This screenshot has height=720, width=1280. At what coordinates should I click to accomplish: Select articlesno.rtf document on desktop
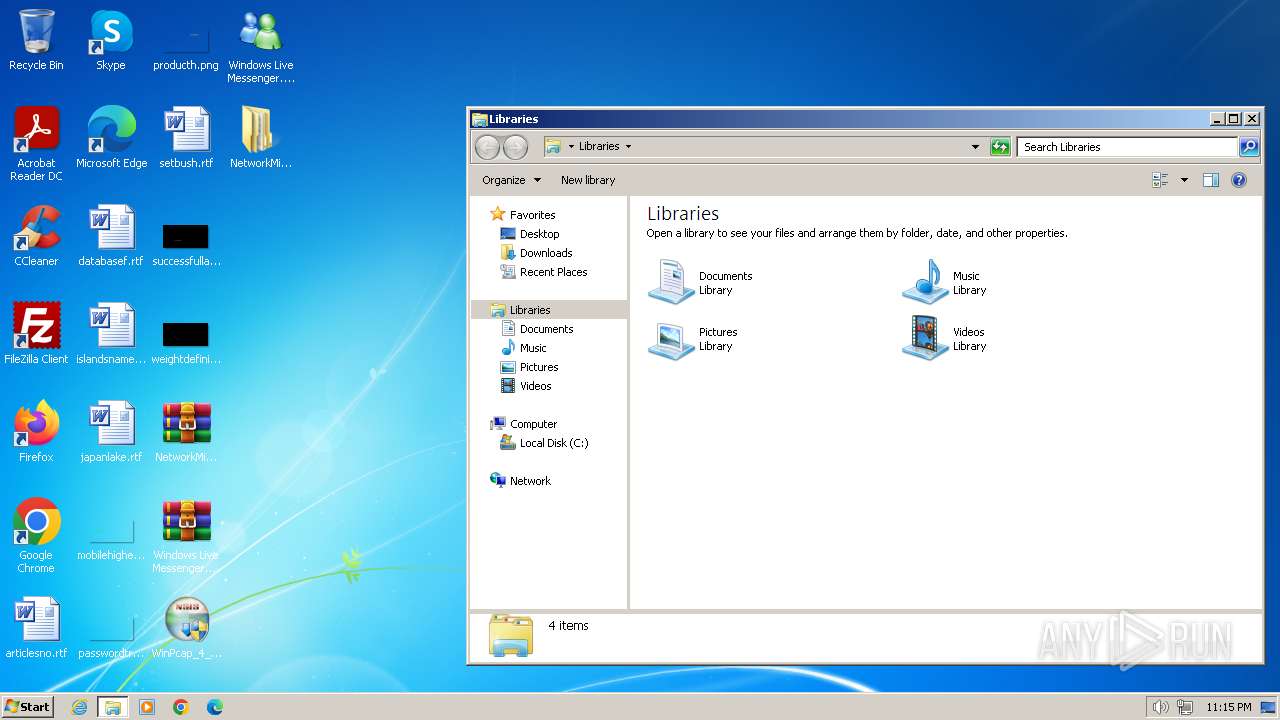36,629
